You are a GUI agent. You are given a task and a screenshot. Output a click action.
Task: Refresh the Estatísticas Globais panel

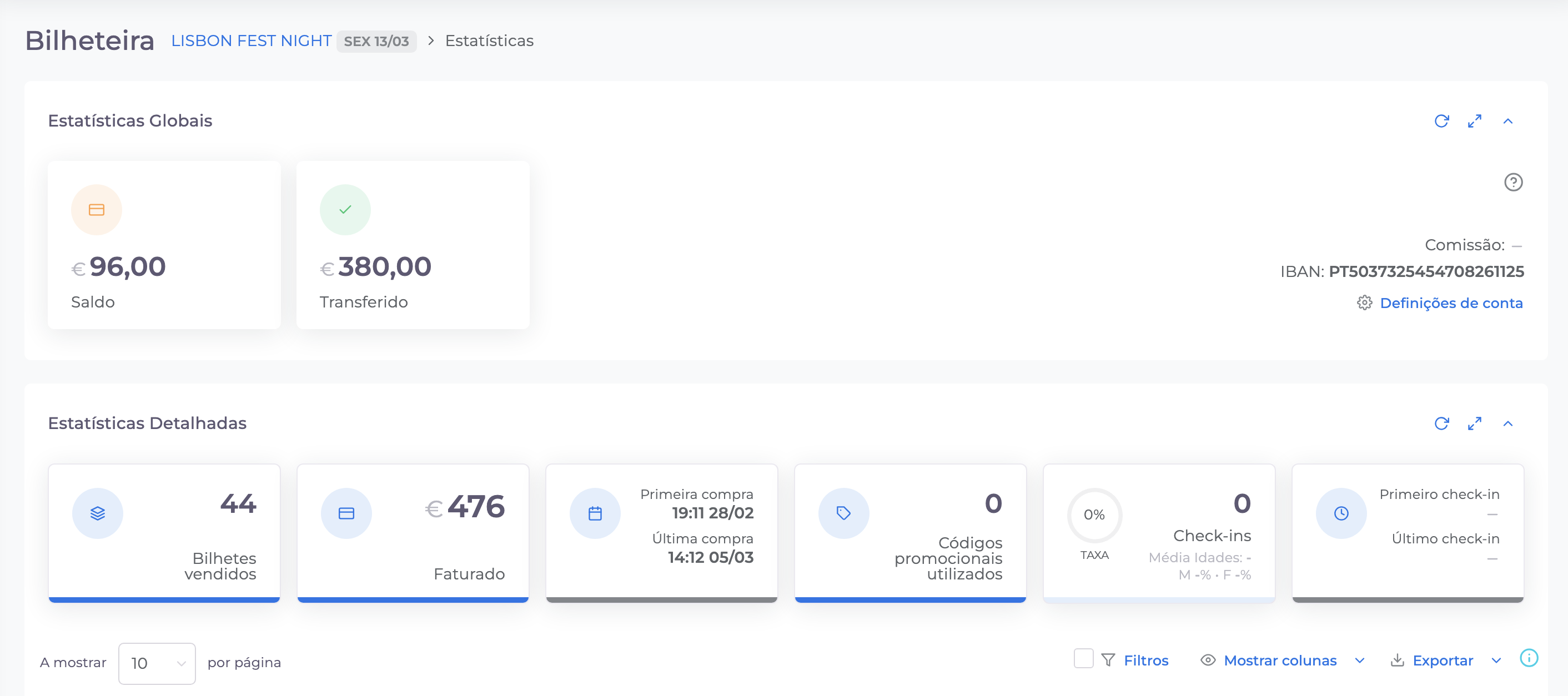pyautogui.click(x=1441, y=121)
